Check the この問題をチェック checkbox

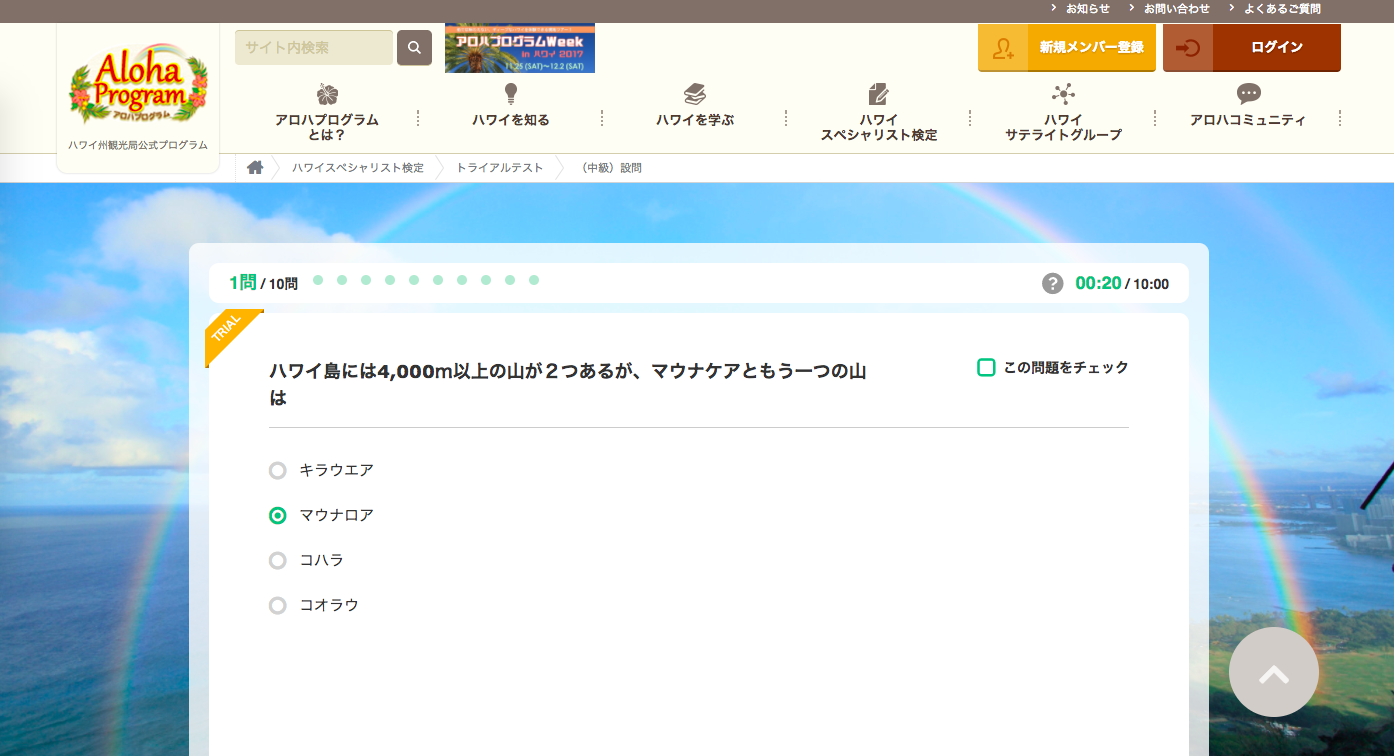click(986, 367)
